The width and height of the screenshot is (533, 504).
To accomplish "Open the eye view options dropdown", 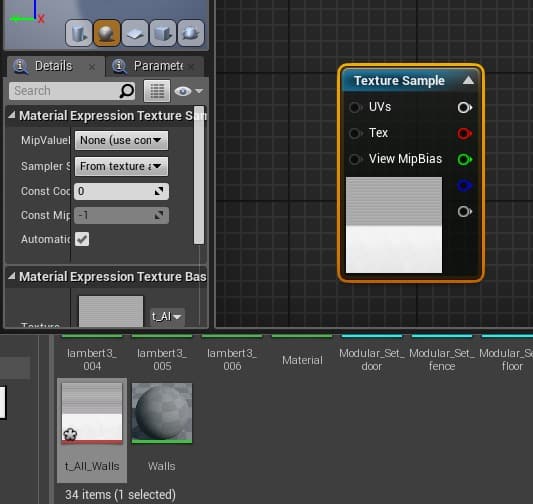I will coord(189,91).
